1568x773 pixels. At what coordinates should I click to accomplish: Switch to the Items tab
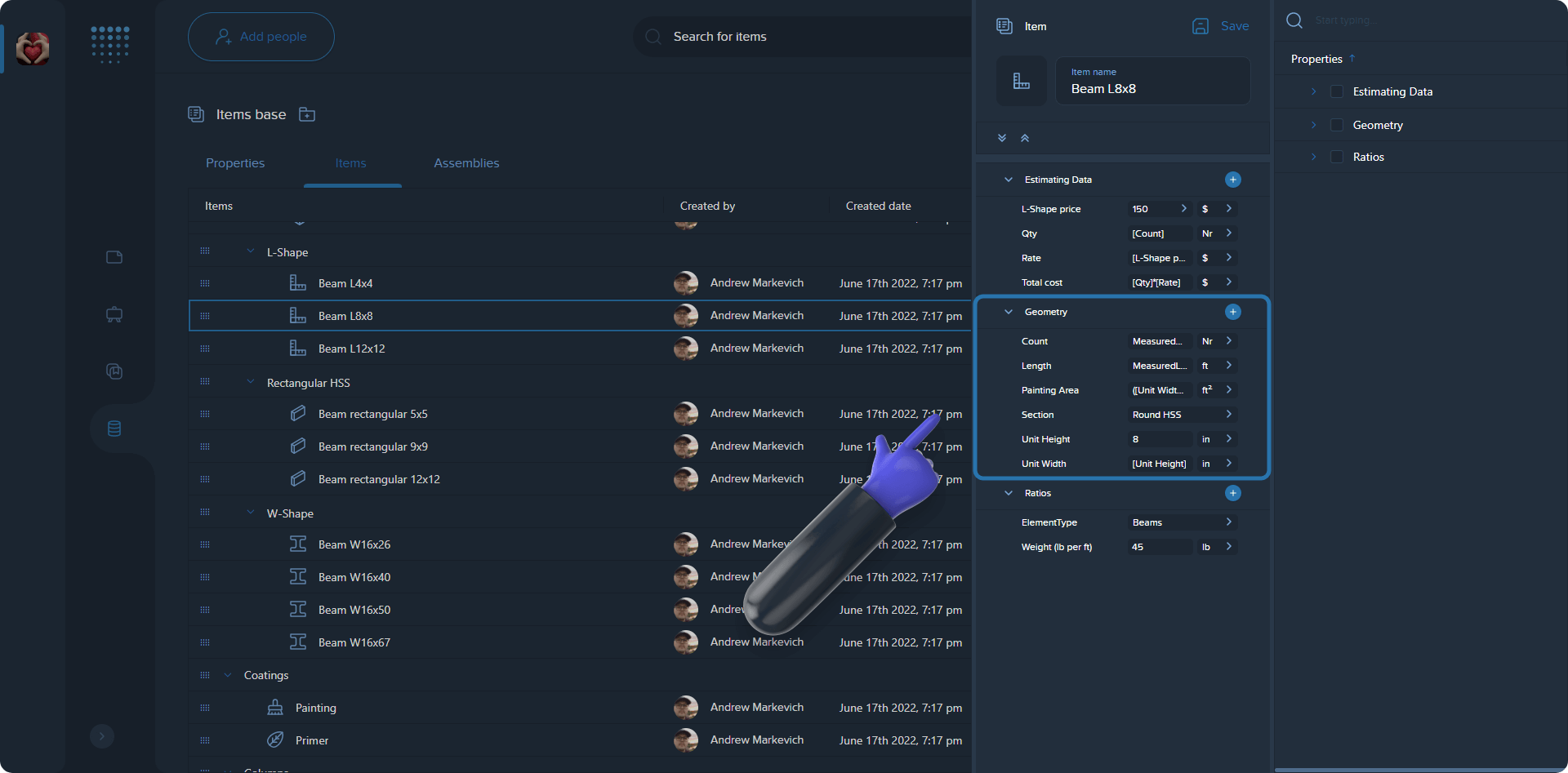coord(350,163)
